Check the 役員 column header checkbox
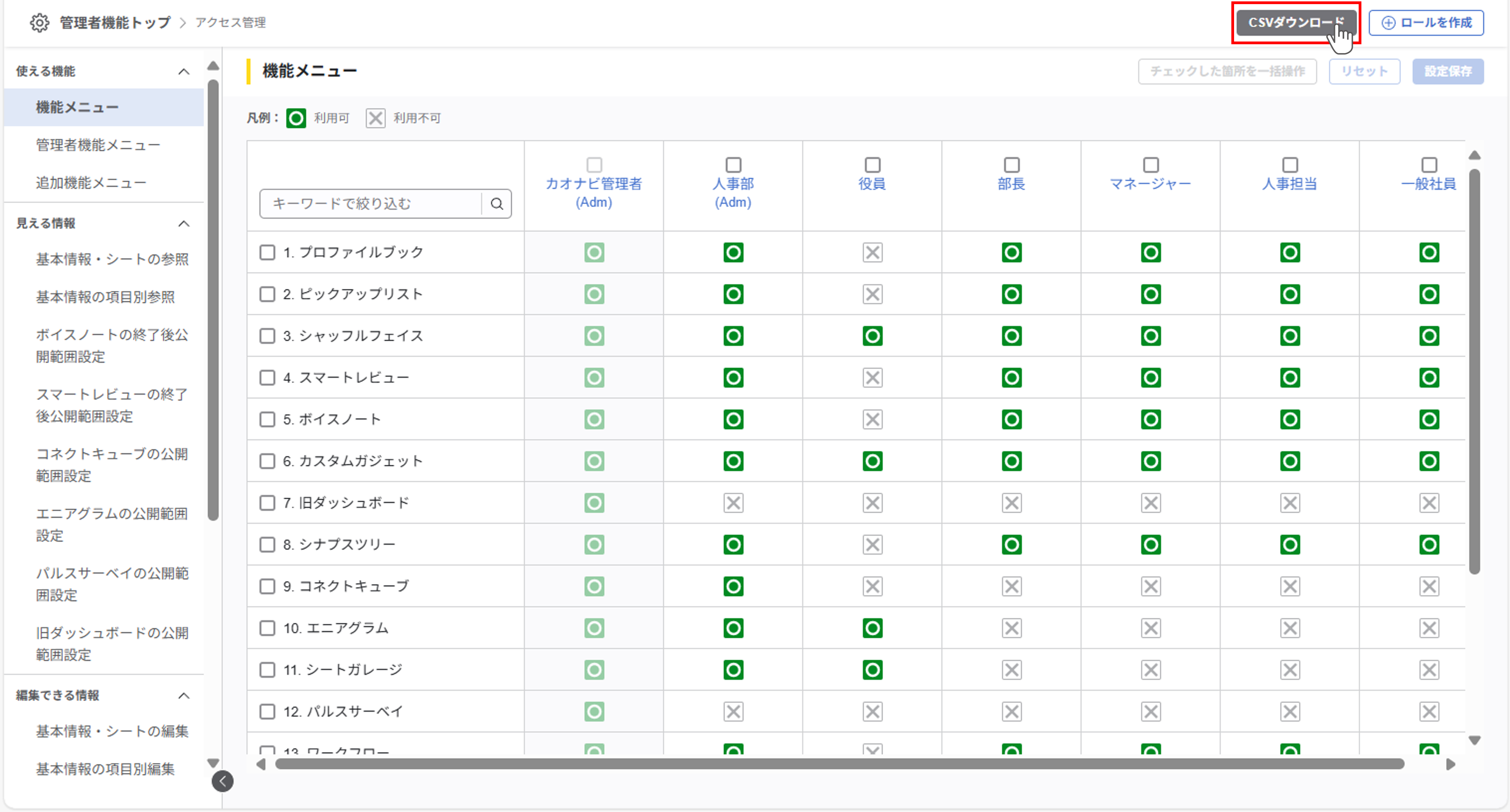The width and height of the screenshot is (1510, 812). (872, 165)
